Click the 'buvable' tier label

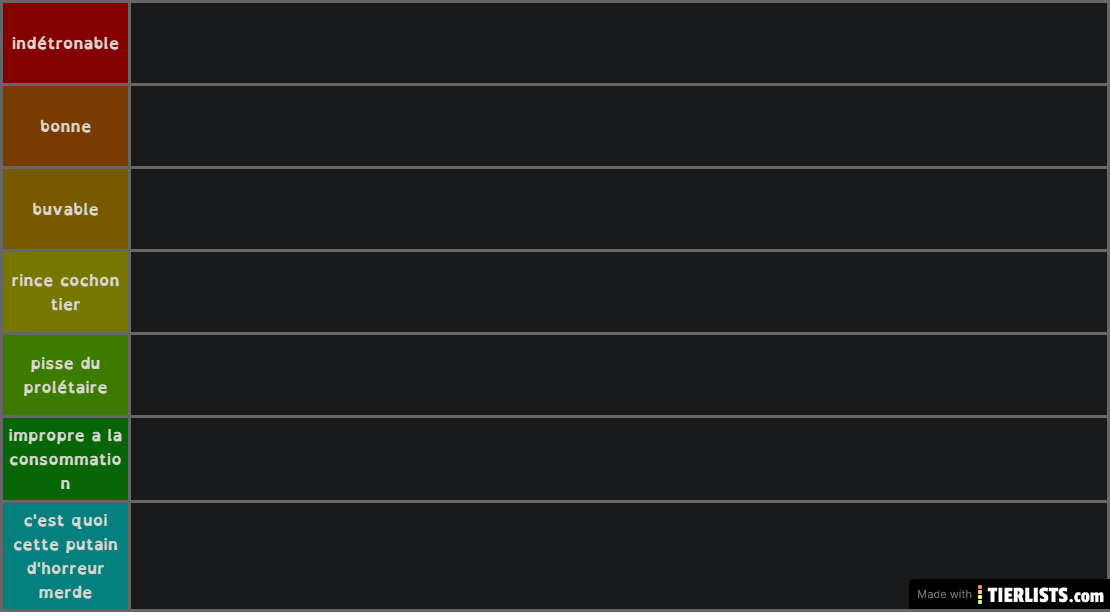65,209
